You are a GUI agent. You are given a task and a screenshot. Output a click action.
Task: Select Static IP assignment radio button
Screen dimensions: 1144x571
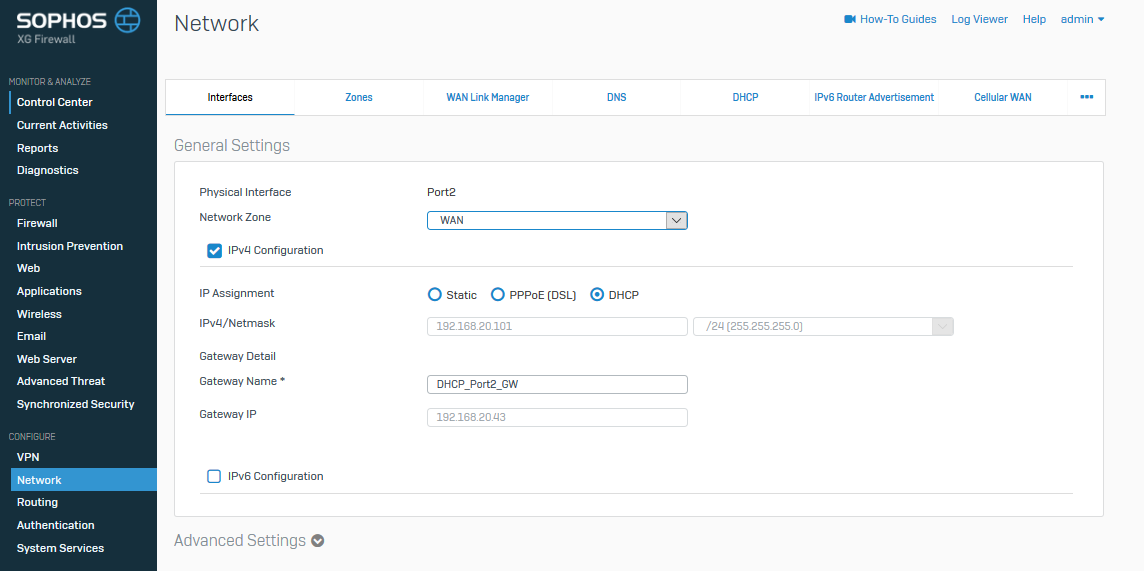coord(434,295)
